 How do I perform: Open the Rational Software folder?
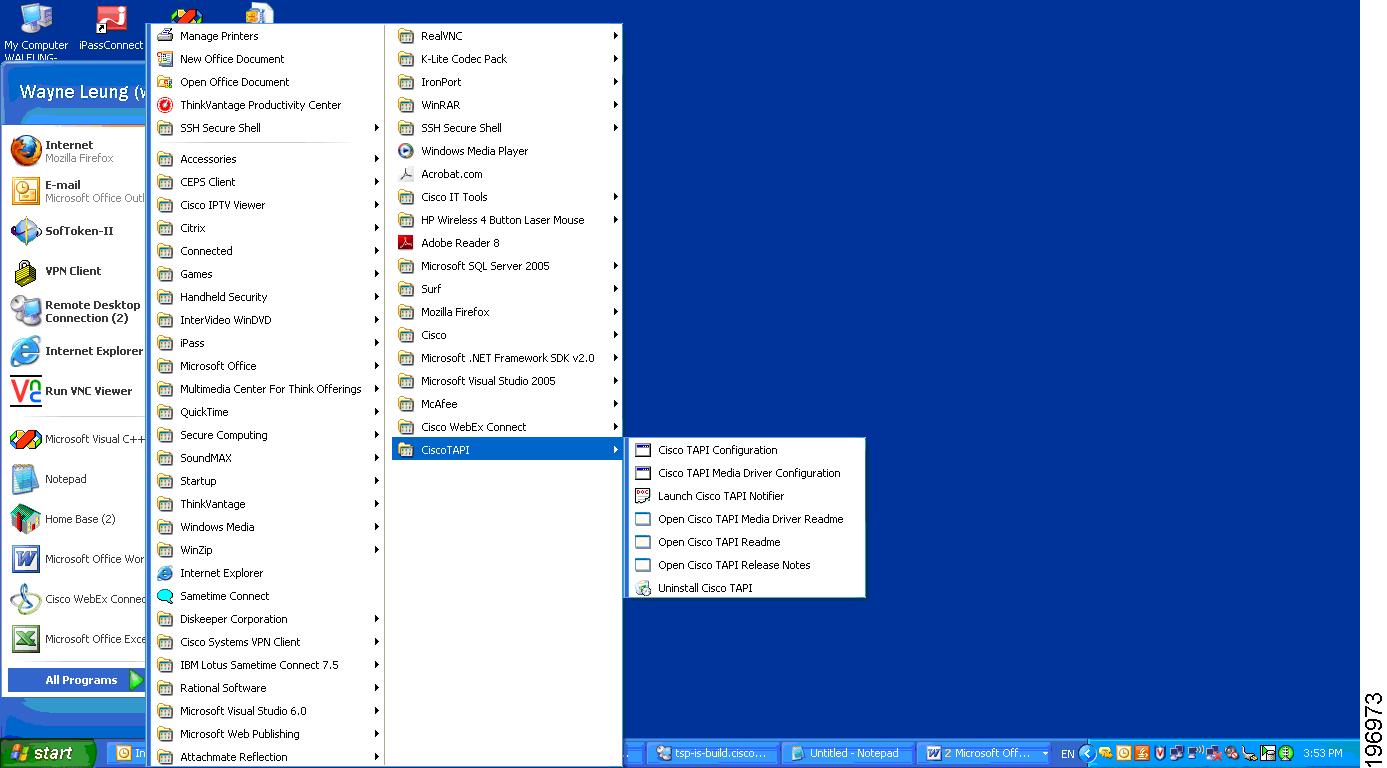click(267, 688)
